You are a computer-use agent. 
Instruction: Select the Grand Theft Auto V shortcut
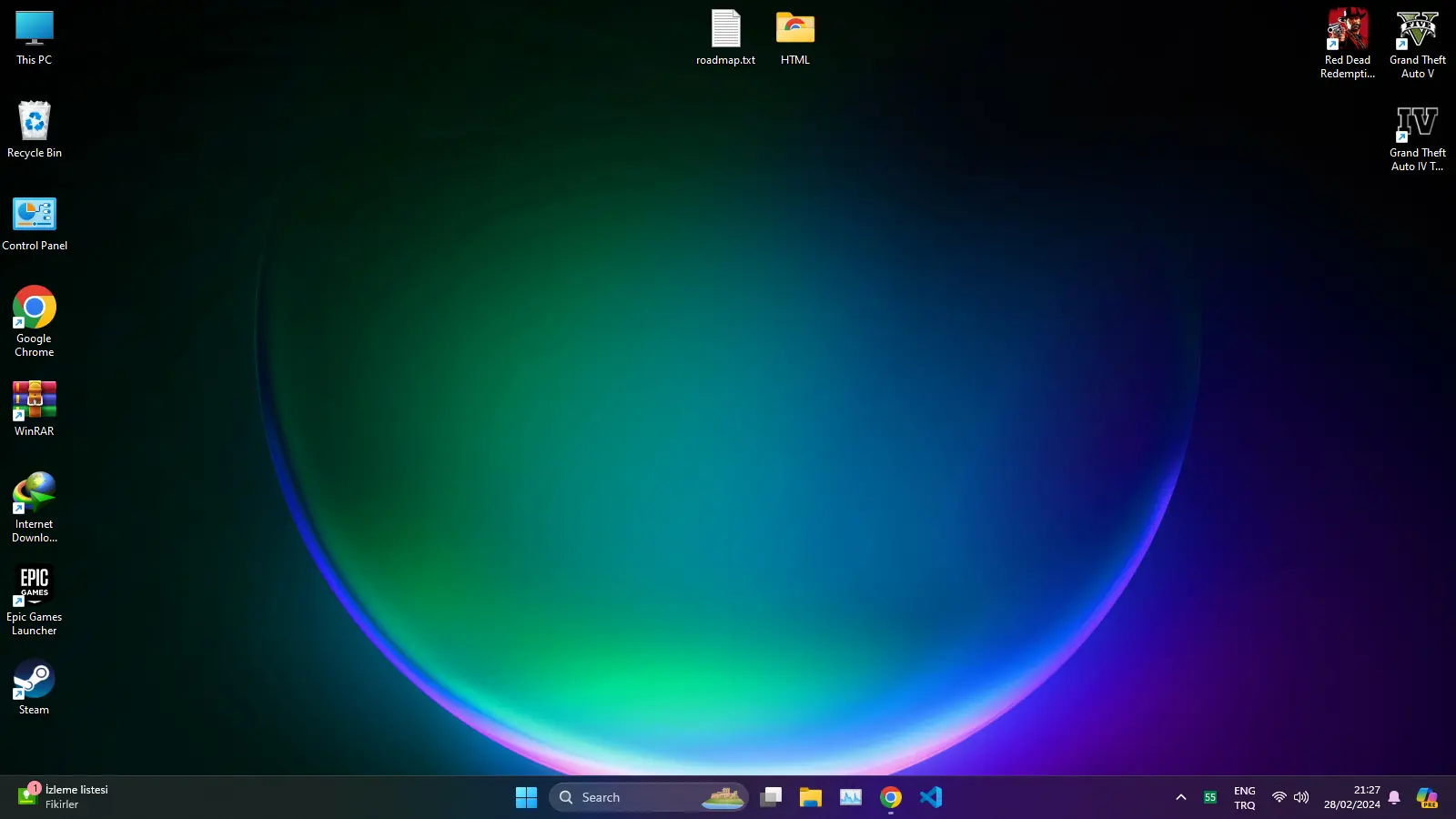coord(1418,44)
